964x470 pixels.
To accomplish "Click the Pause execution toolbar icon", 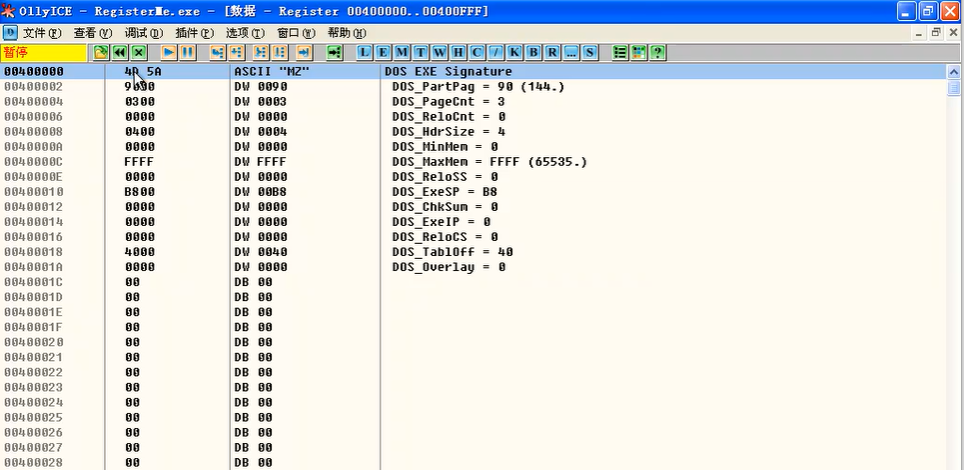I will [x=188, y=53].
